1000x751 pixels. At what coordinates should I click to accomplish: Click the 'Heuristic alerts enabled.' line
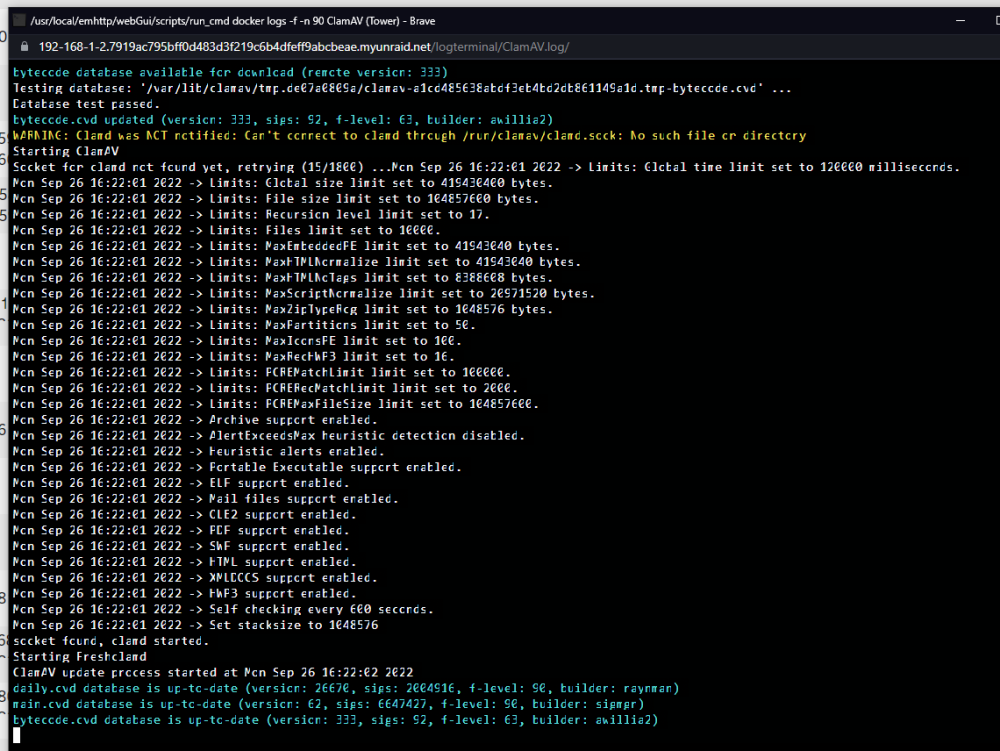coord(198,451)
